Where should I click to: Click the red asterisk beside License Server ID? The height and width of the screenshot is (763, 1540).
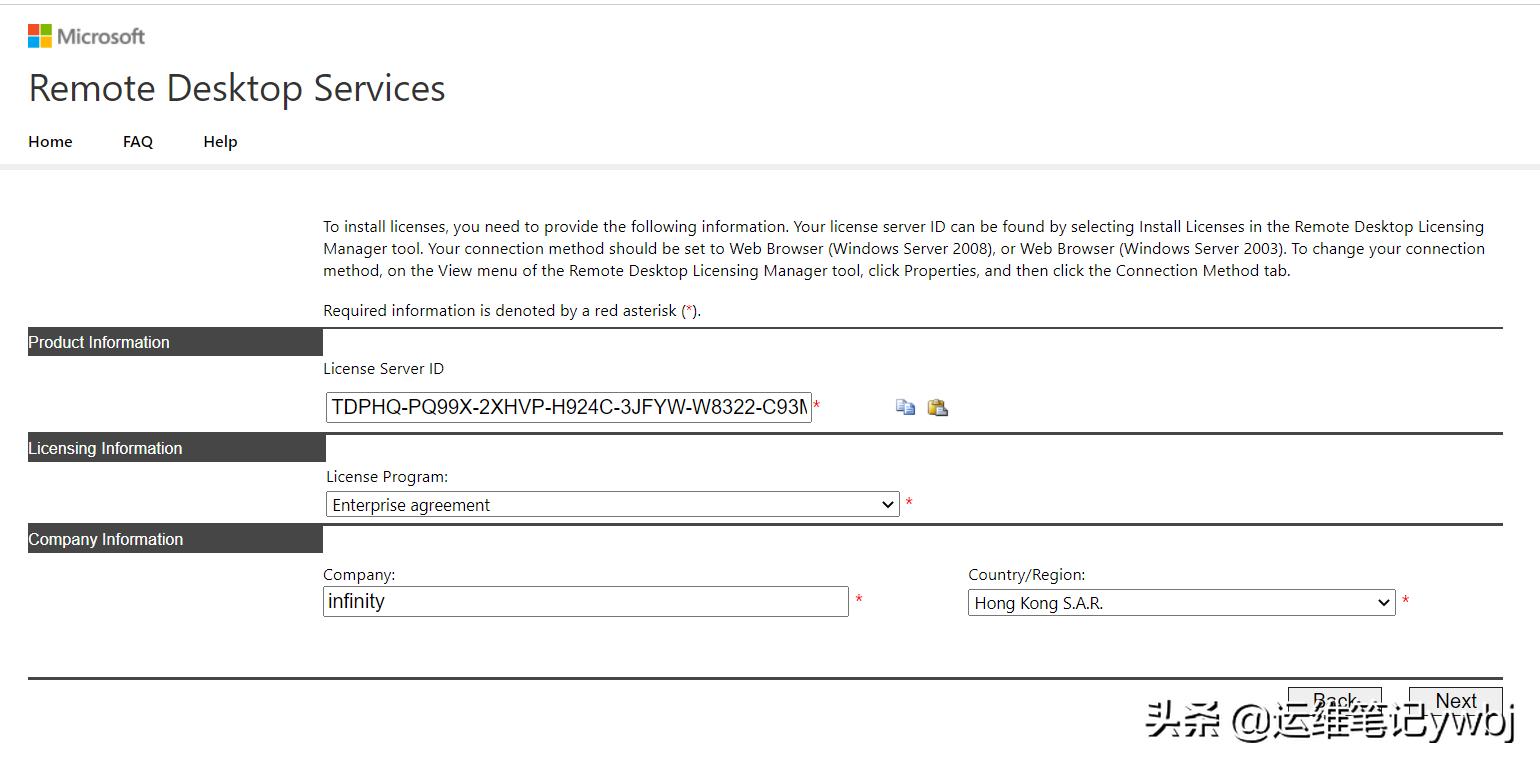[817, 407]
